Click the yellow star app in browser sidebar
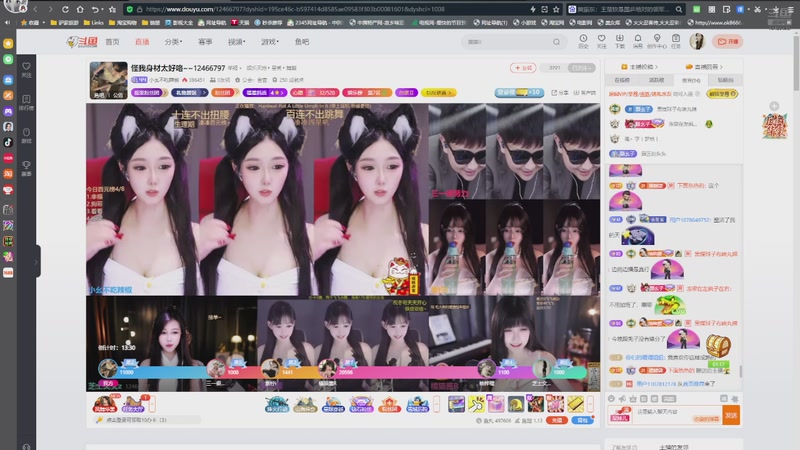 pos(8,44)
